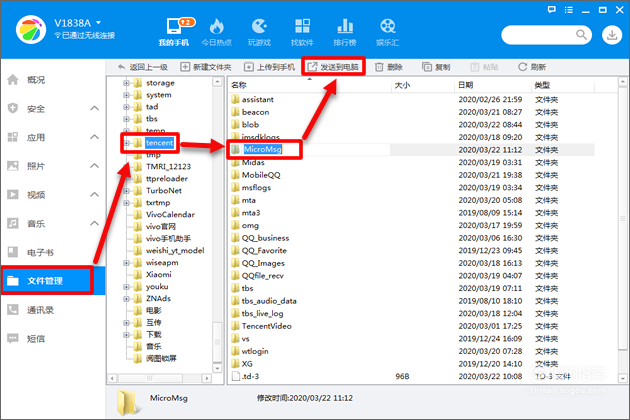Collapse the 应用 sidebar chevron
630x420 pixels.
(x=94, y=137)
